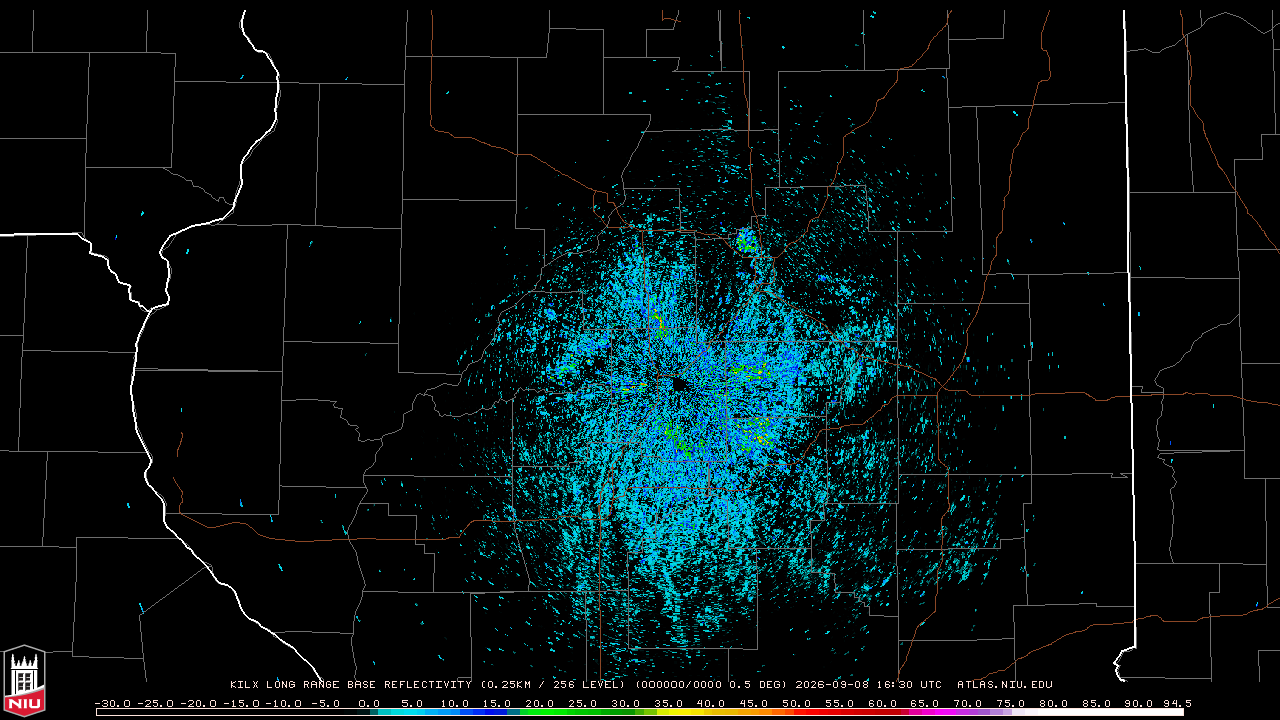This screenshot has height=720, width=1280.
Task: Click the white low-end of the color scale
Action: [225, 712]
